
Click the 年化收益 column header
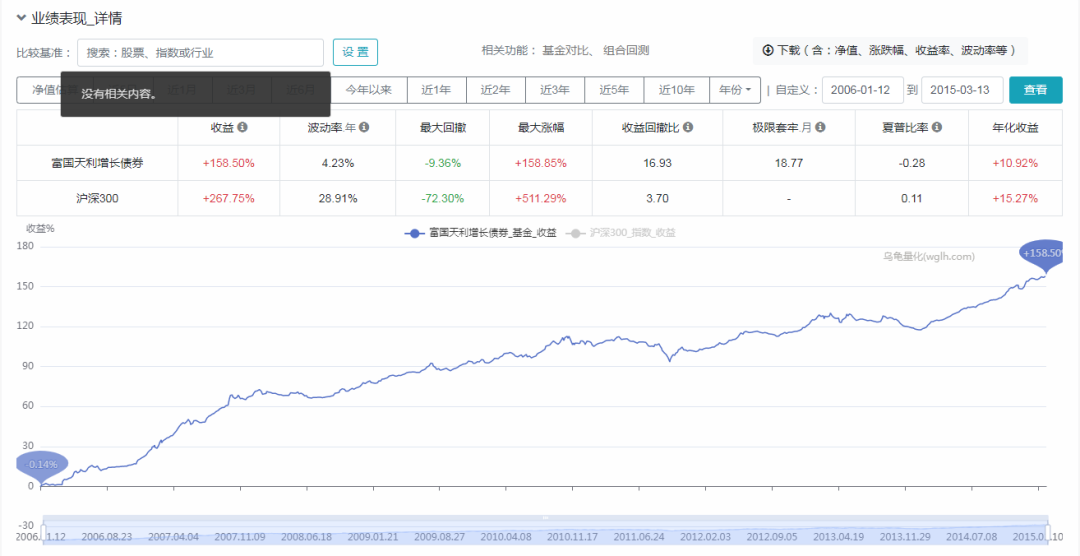pyautogui.click(x=1015, y=127)
